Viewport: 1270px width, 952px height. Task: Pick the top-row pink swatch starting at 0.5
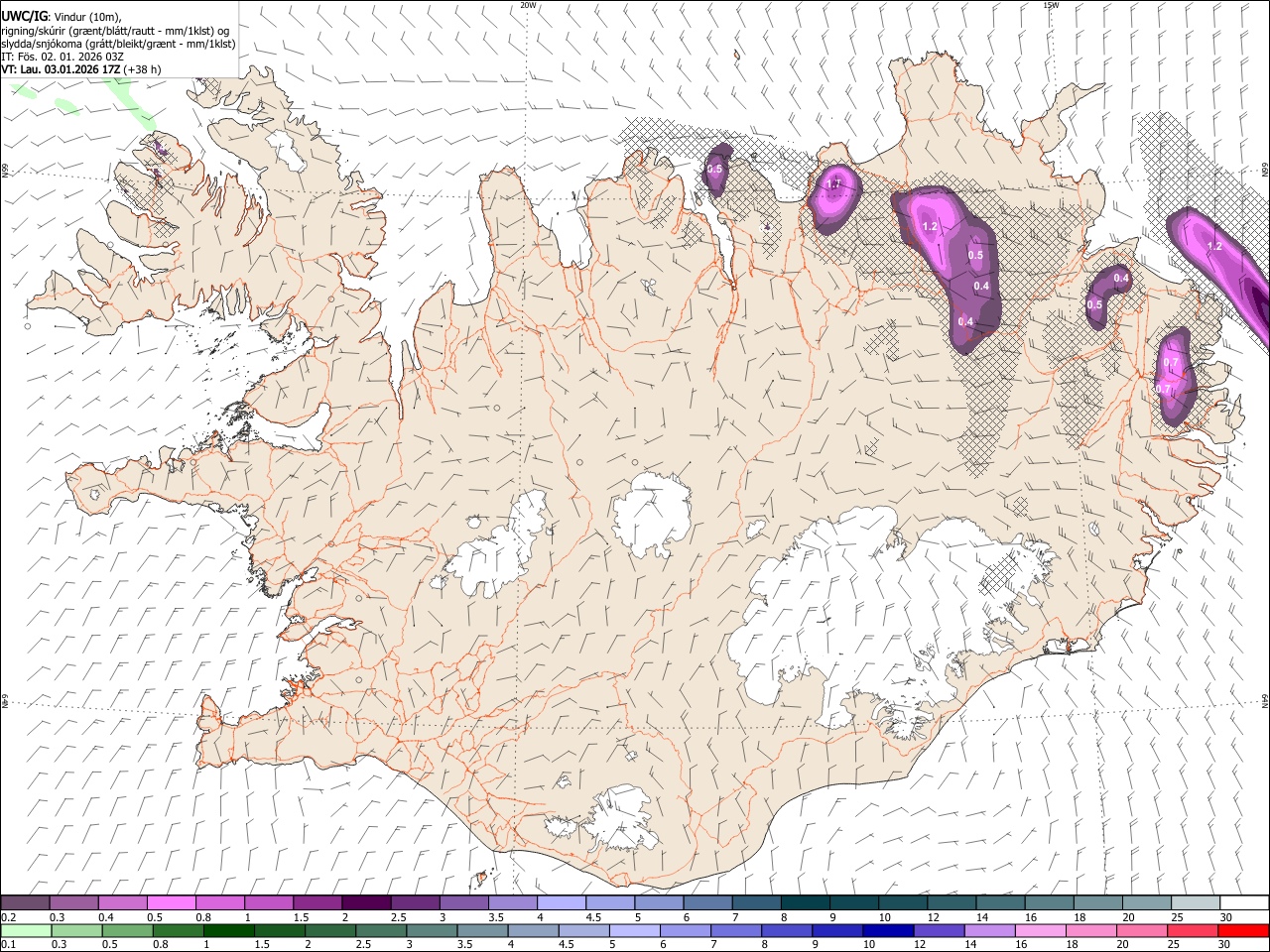click(171, 902)
